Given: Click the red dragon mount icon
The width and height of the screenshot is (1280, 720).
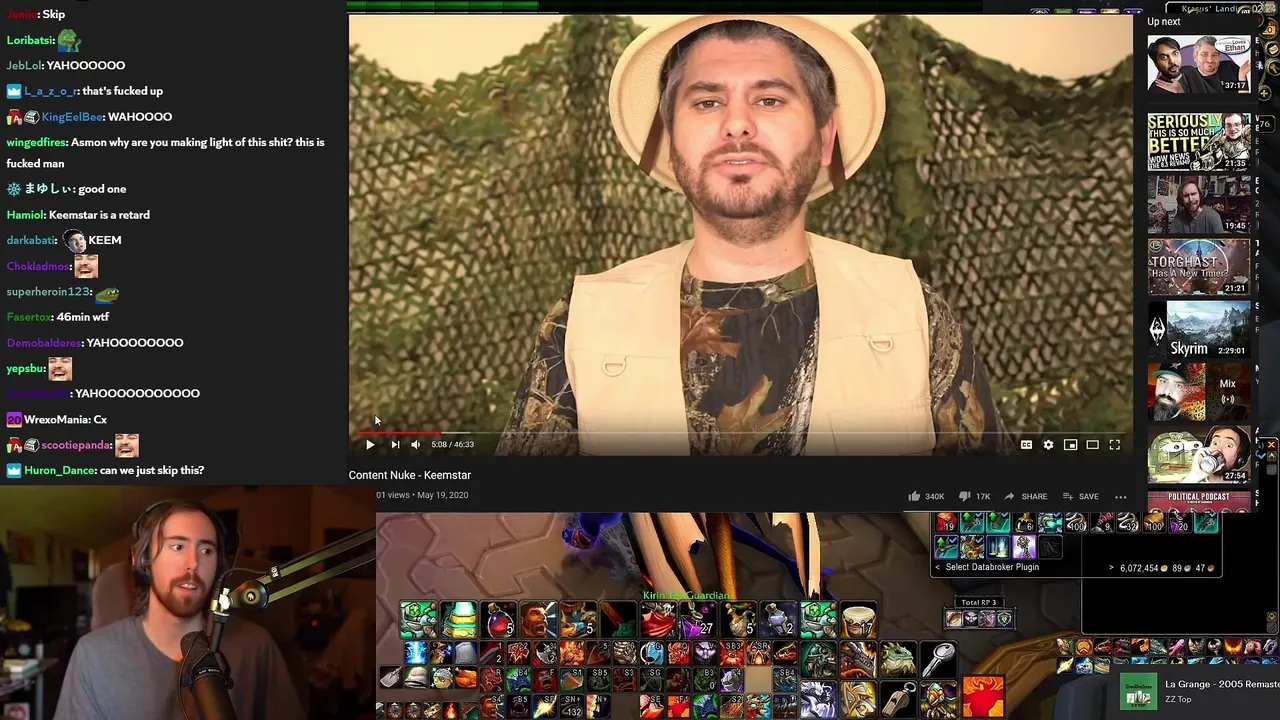Looking at the screenshot, I should pos(858,659).
